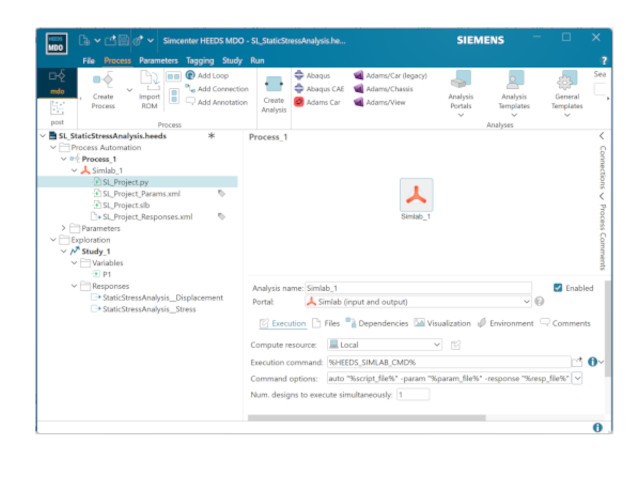This screenshot has height=480, width=640.
Task: Click the HEEDS MDO application logo
Action: coord(56,43)
